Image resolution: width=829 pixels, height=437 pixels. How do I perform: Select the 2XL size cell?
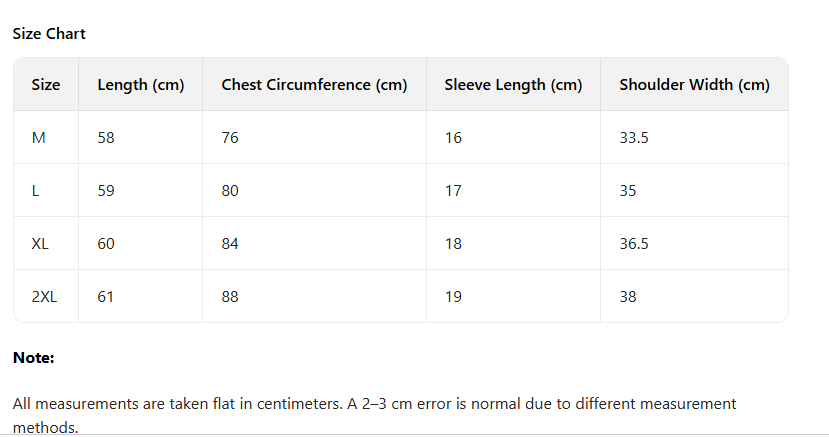pyautogui.click(x=44, y=297)
